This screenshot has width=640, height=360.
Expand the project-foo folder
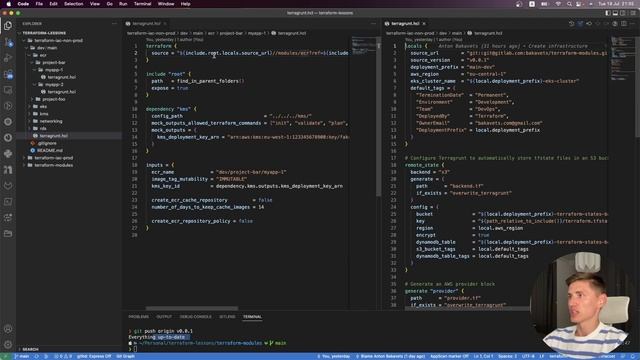(x=53, y=99)
